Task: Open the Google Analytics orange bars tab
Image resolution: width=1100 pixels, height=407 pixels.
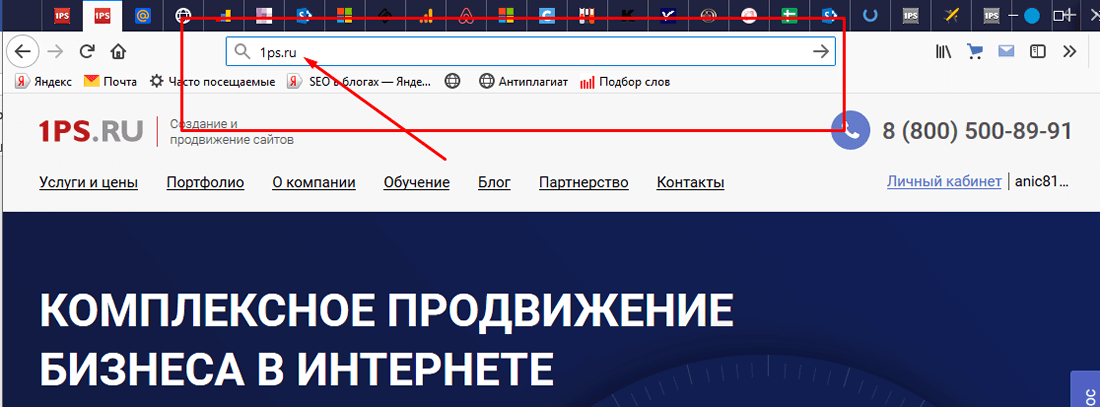Action: click(x=426, y=15)
